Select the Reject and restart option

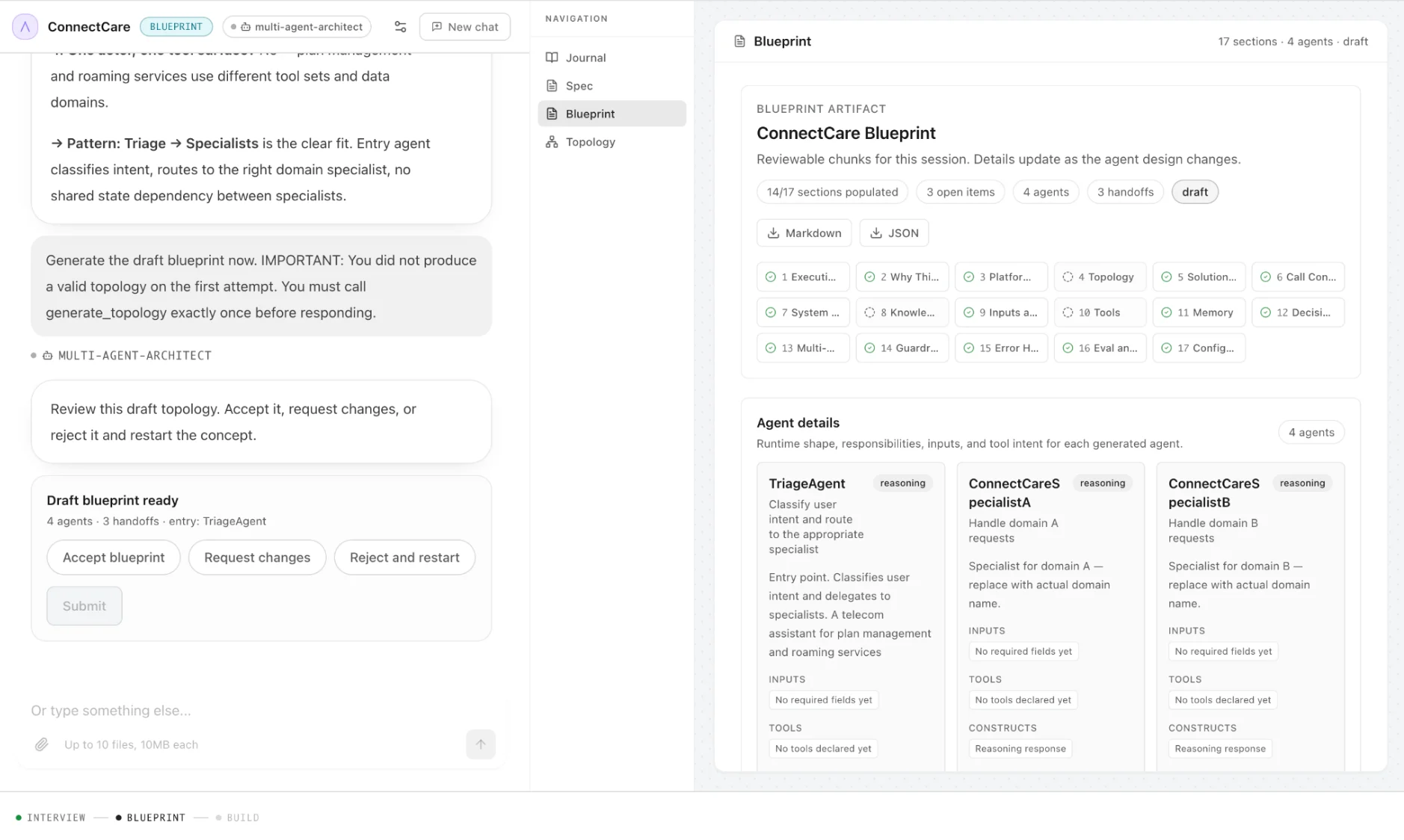[404, 558]
